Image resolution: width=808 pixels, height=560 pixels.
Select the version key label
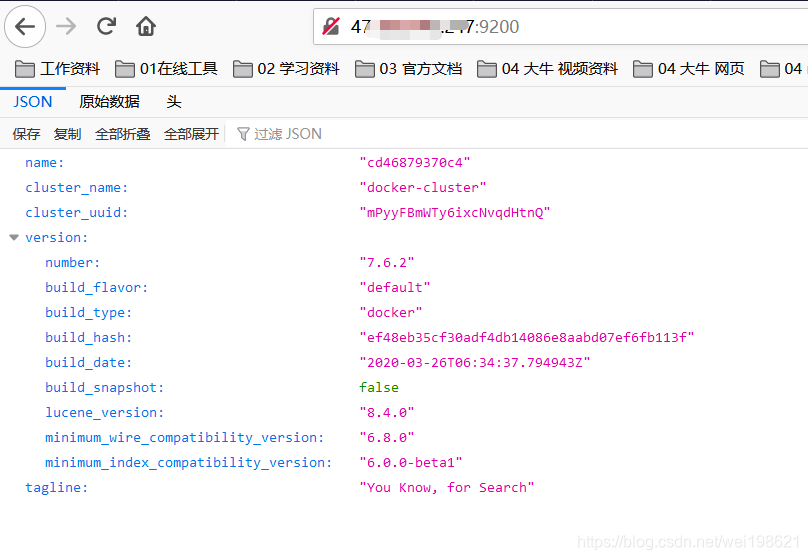click(57, 237)
